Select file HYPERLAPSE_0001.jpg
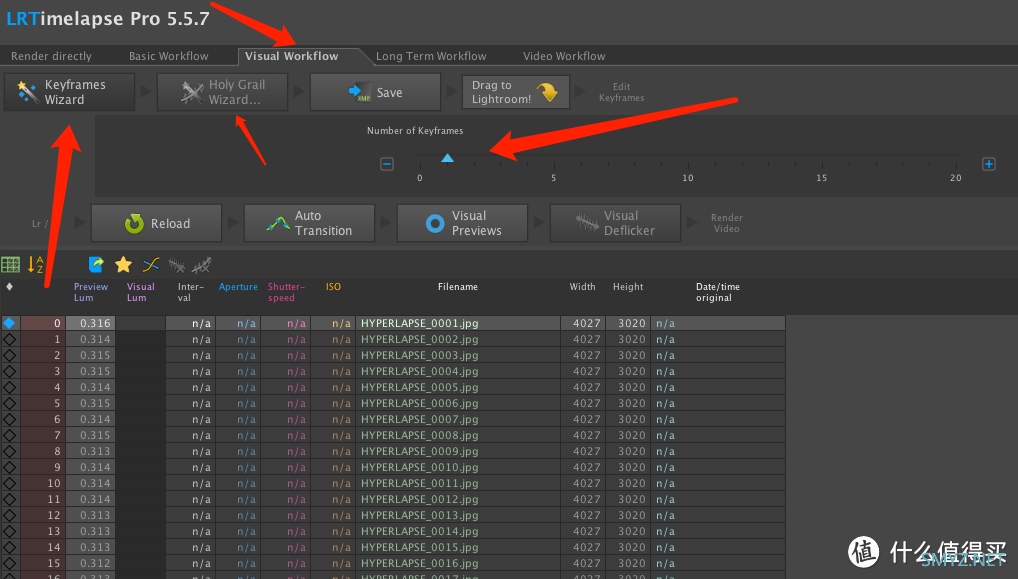 click(419, 323)
